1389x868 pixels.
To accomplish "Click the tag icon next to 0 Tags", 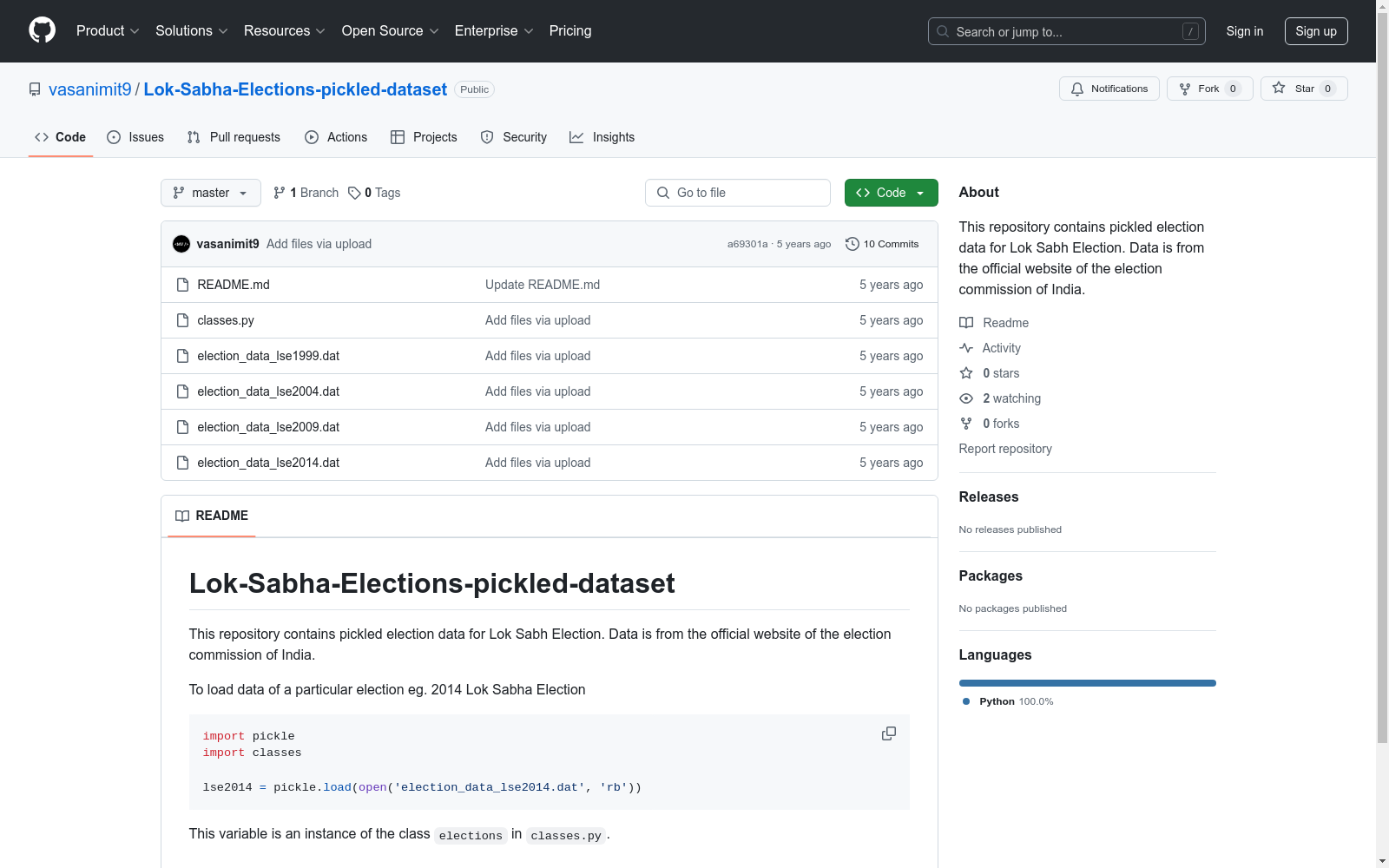I will (354, 193).
